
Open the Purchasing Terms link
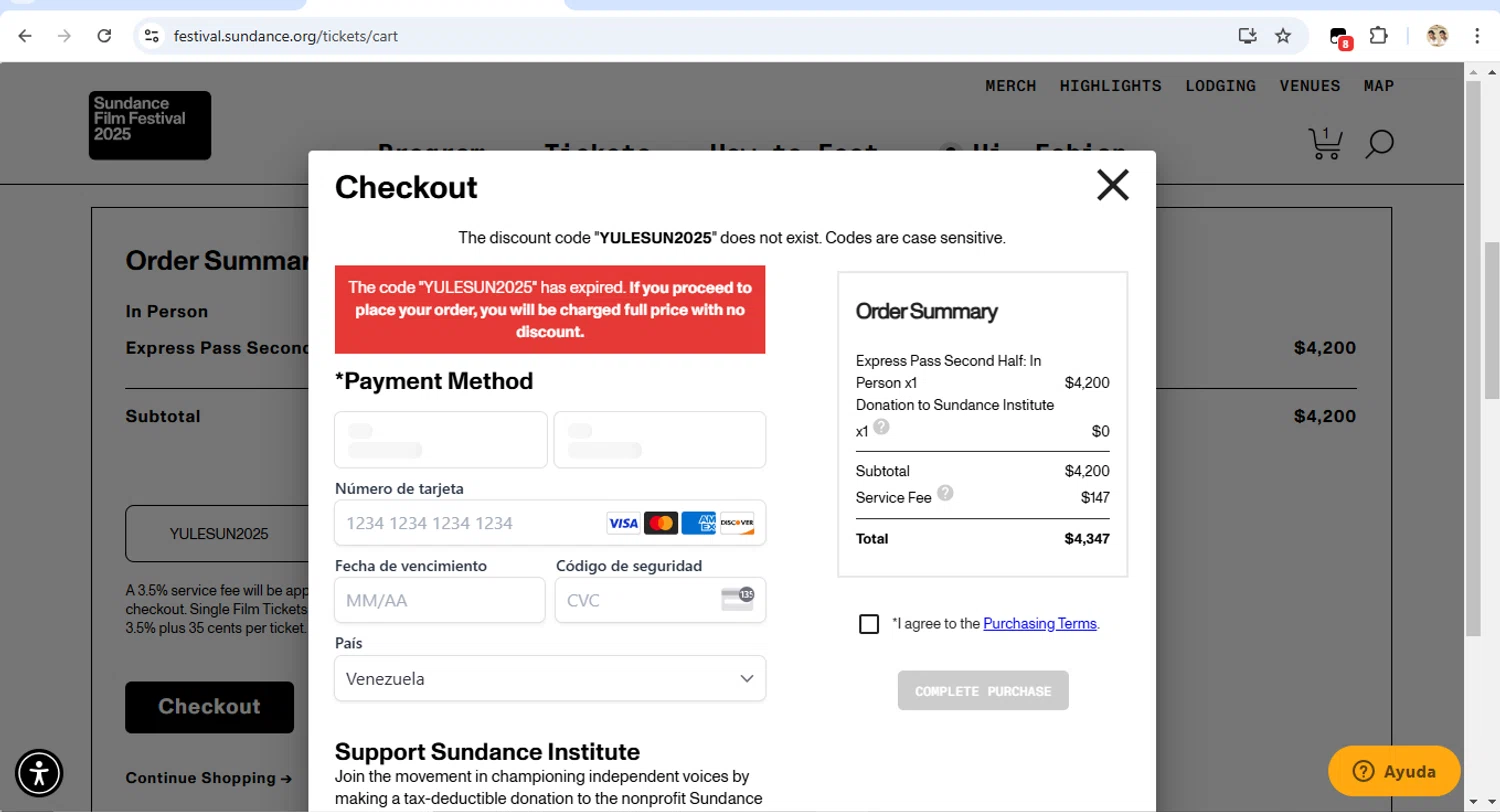pos(1040,624)
